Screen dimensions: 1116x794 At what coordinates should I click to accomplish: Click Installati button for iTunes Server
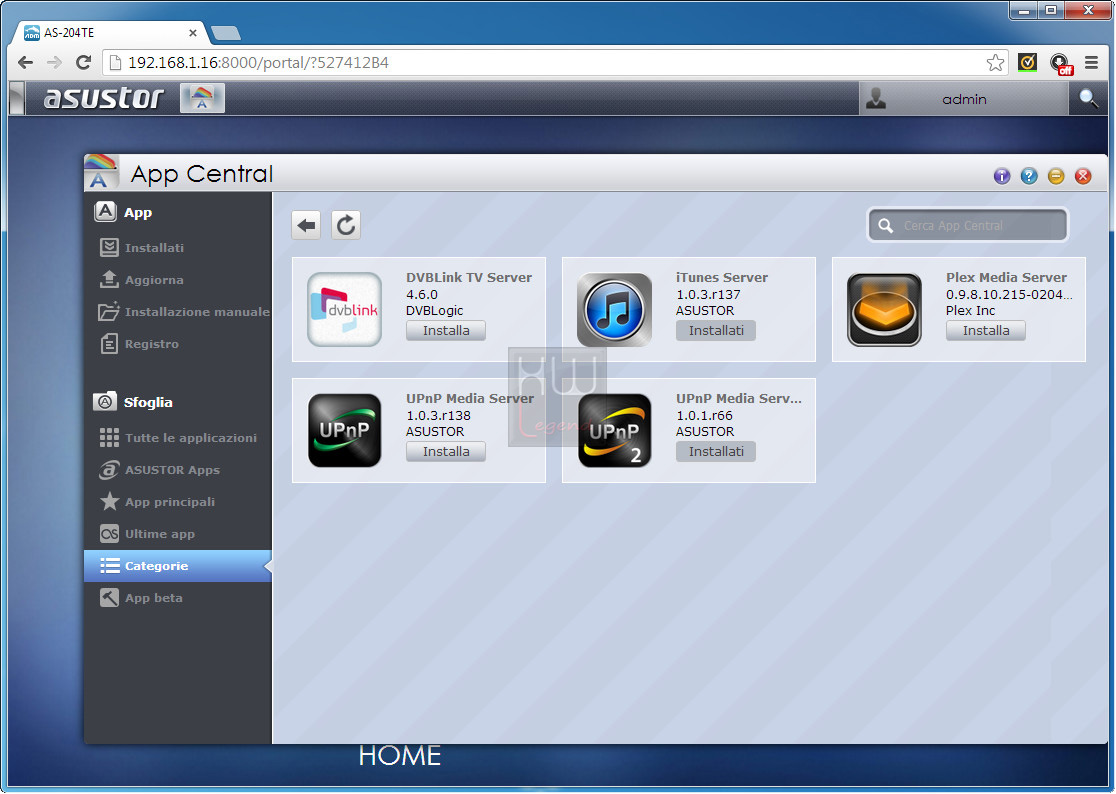point(715,330)
